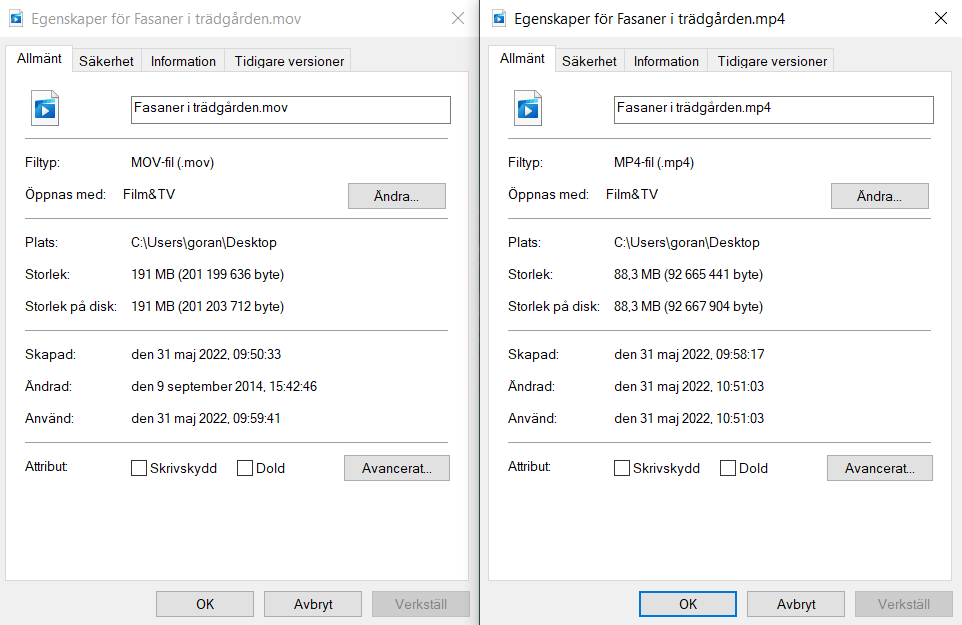Confirm with OK in the .mp4 dialog
The image size is (962, 625).
tap(687, 604)
